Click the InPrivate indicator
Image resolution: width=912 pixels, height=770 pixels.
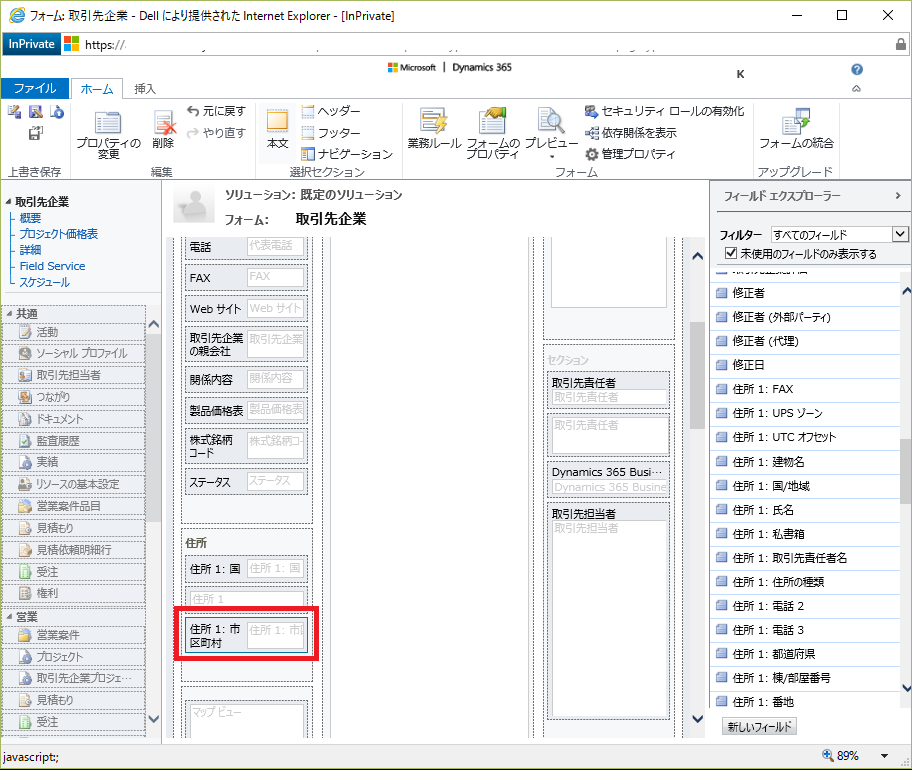coord(31,44)
